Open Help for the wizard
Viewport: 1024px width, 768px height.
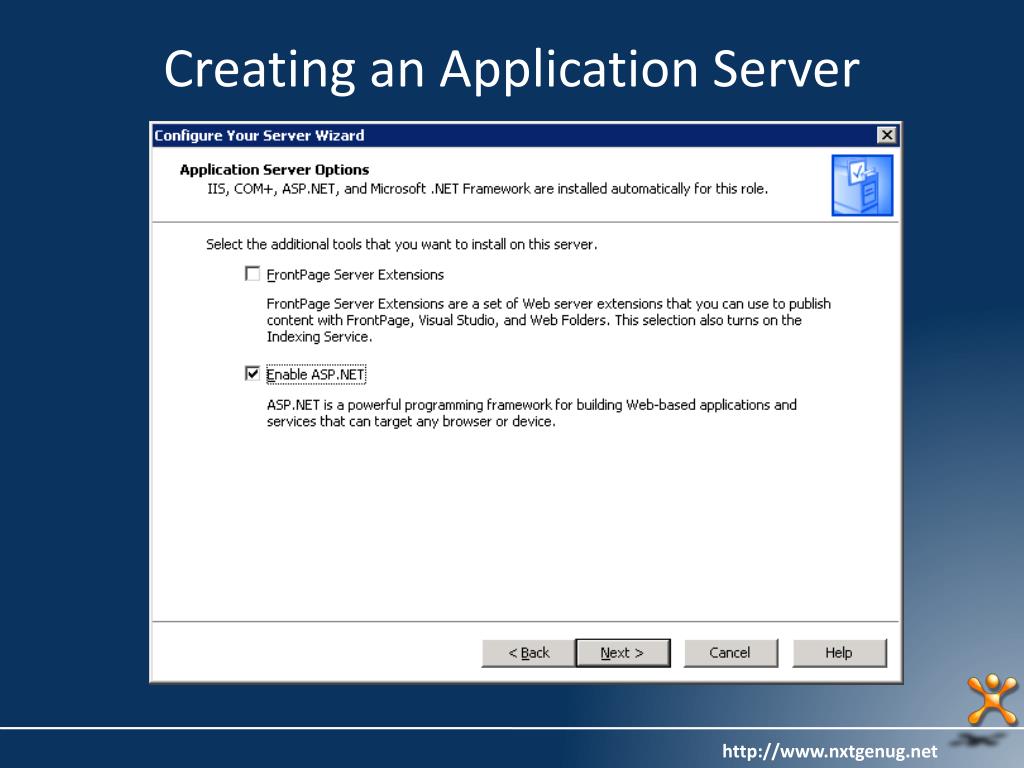pyautogui.click(x=839, y=652)
